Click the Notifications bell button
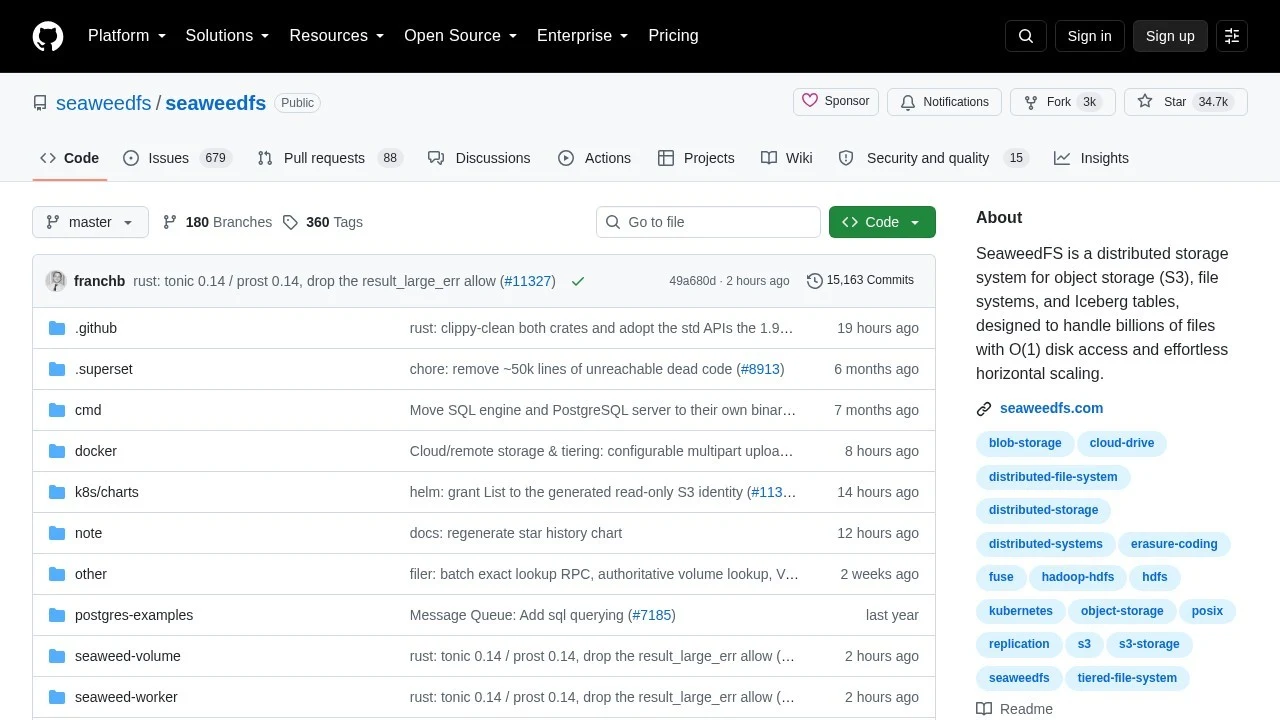The width and height of the screenshot is (1280, 720). click(x=945, y=102)
